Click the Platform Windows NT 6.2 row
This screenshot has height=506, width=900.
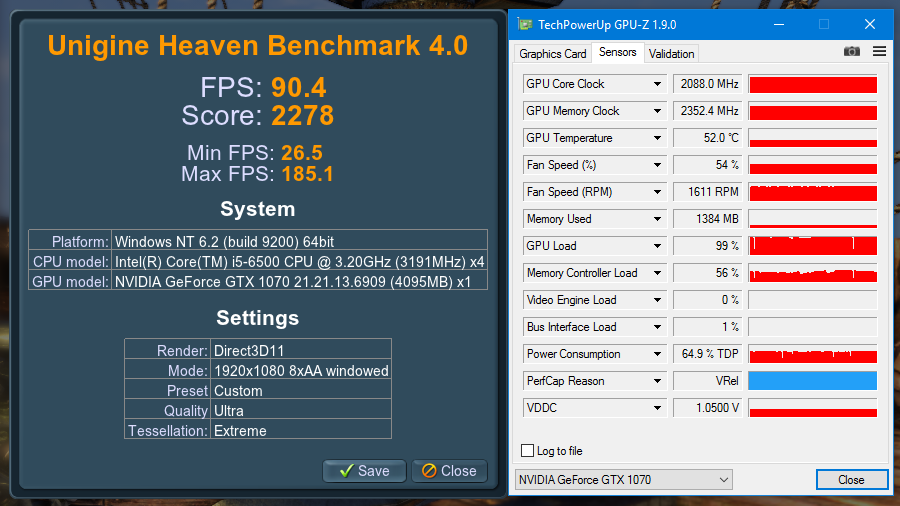[258, 241]
